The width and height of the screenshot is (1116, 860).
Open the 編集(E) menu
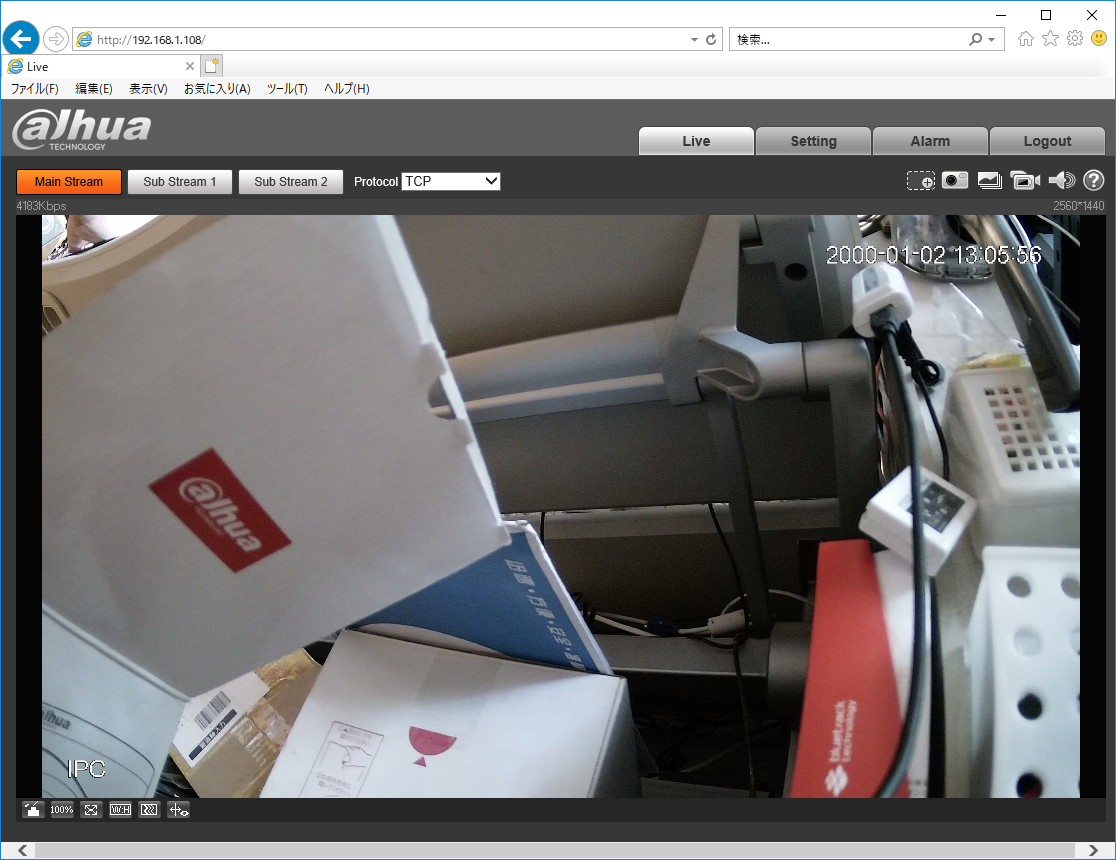pos(94,88)
